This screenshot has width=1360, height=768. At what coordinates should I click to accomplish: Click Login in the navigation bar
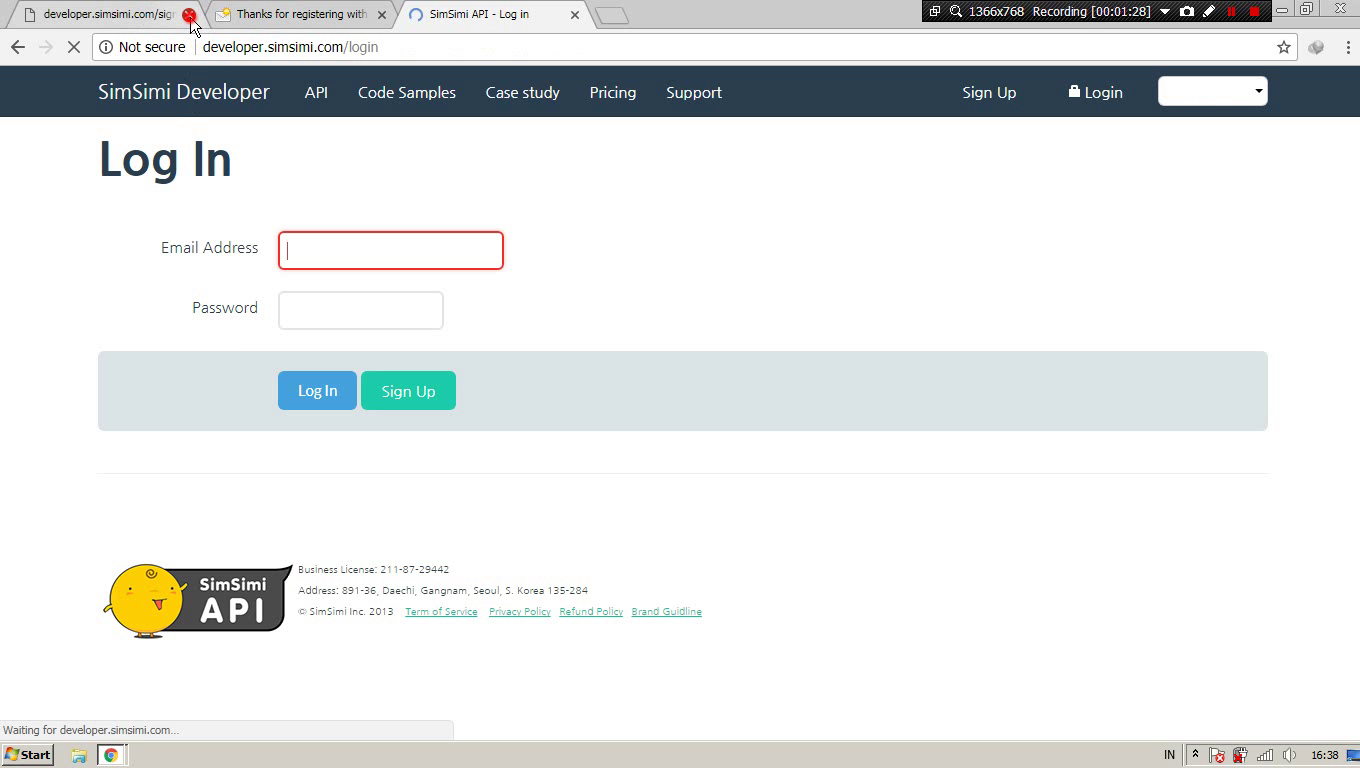pyautogui.click(x=1096, y=92)
